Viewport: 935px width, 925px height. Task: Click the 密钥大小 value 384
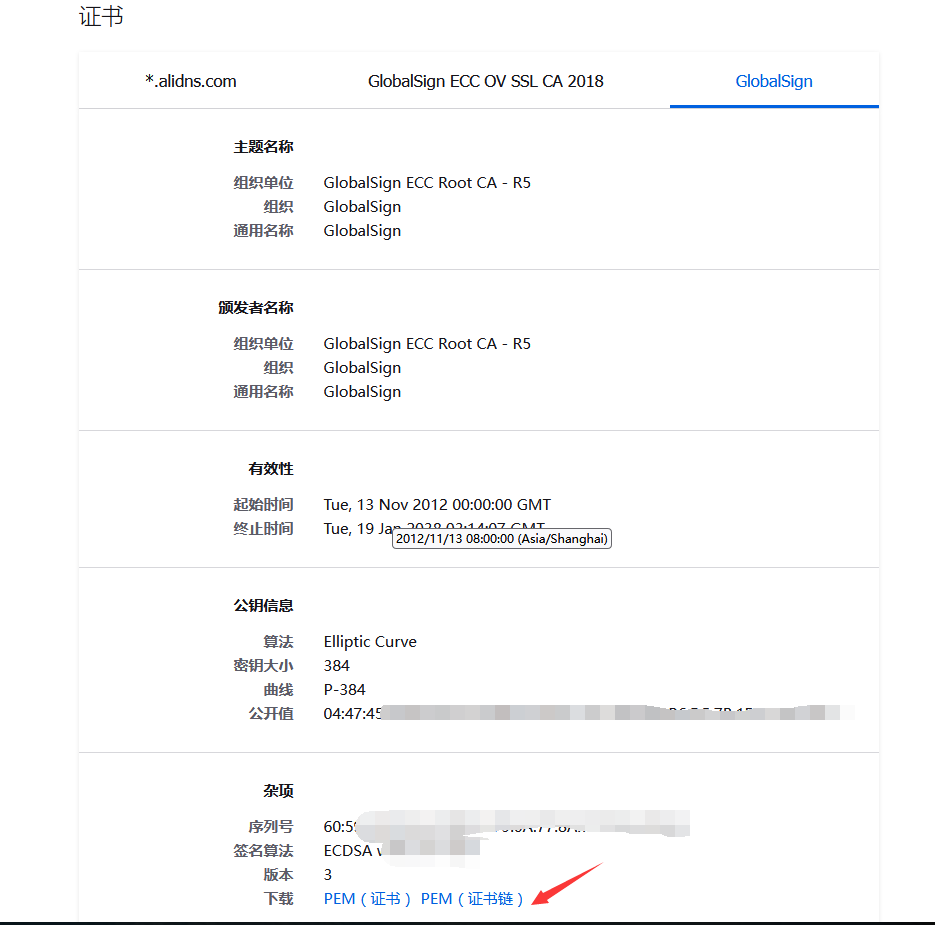point(336,666)
